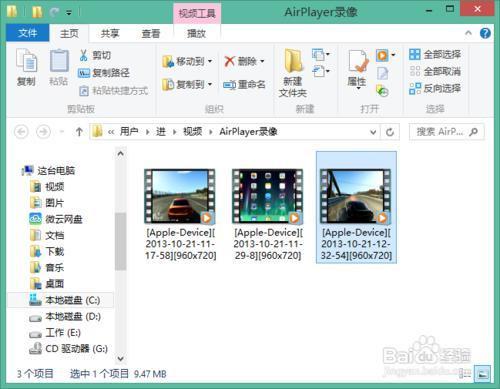Open the Play (播放) ribbon tab
500x389 pixels.
[x=197, y=33]
